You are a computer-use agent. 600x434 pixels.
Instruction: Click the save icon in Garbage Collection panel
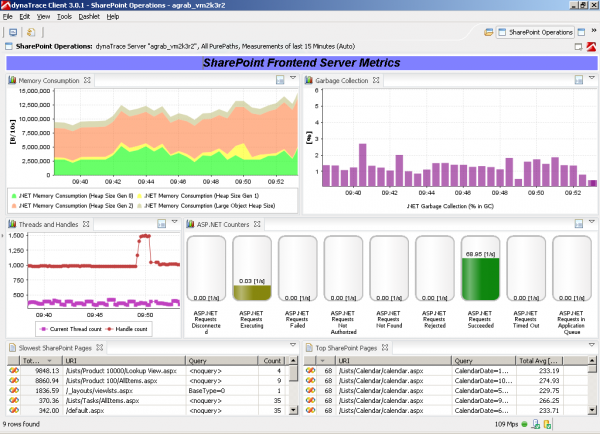[x=579, y=80]
